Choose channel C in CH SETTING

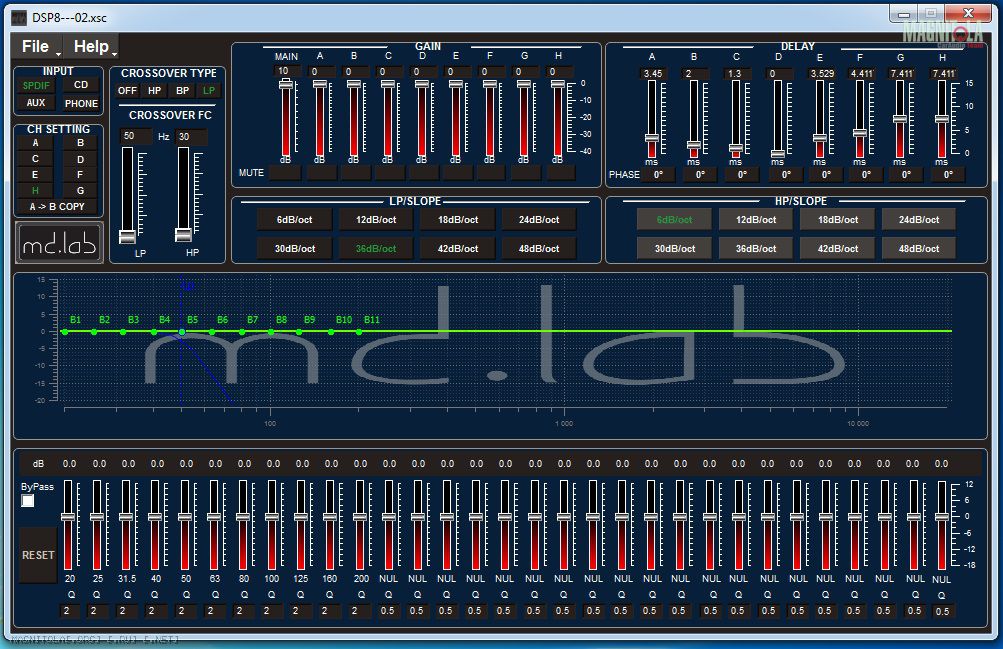[35, 159]
